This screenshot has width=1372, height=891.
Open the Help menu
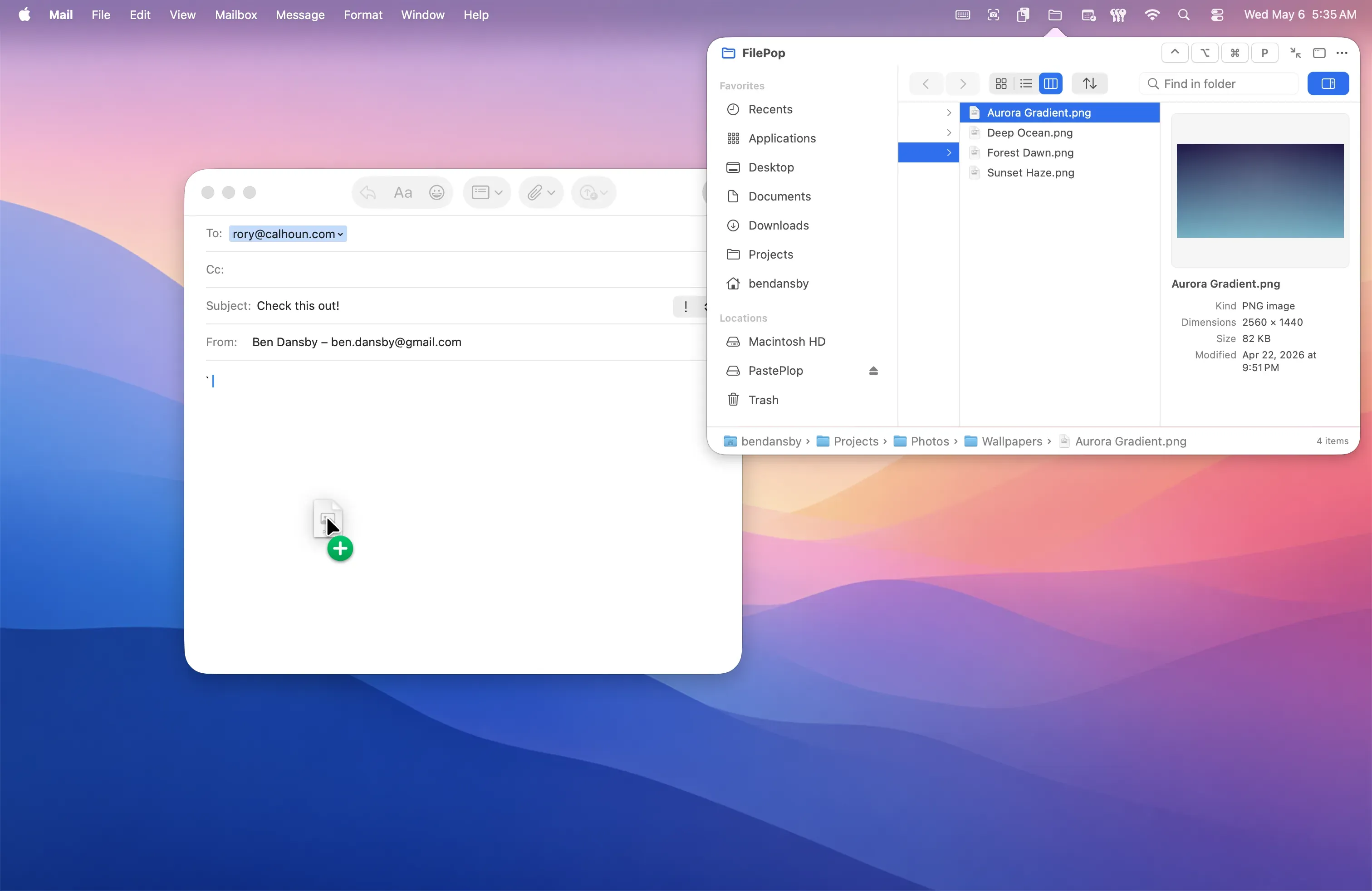475,15
